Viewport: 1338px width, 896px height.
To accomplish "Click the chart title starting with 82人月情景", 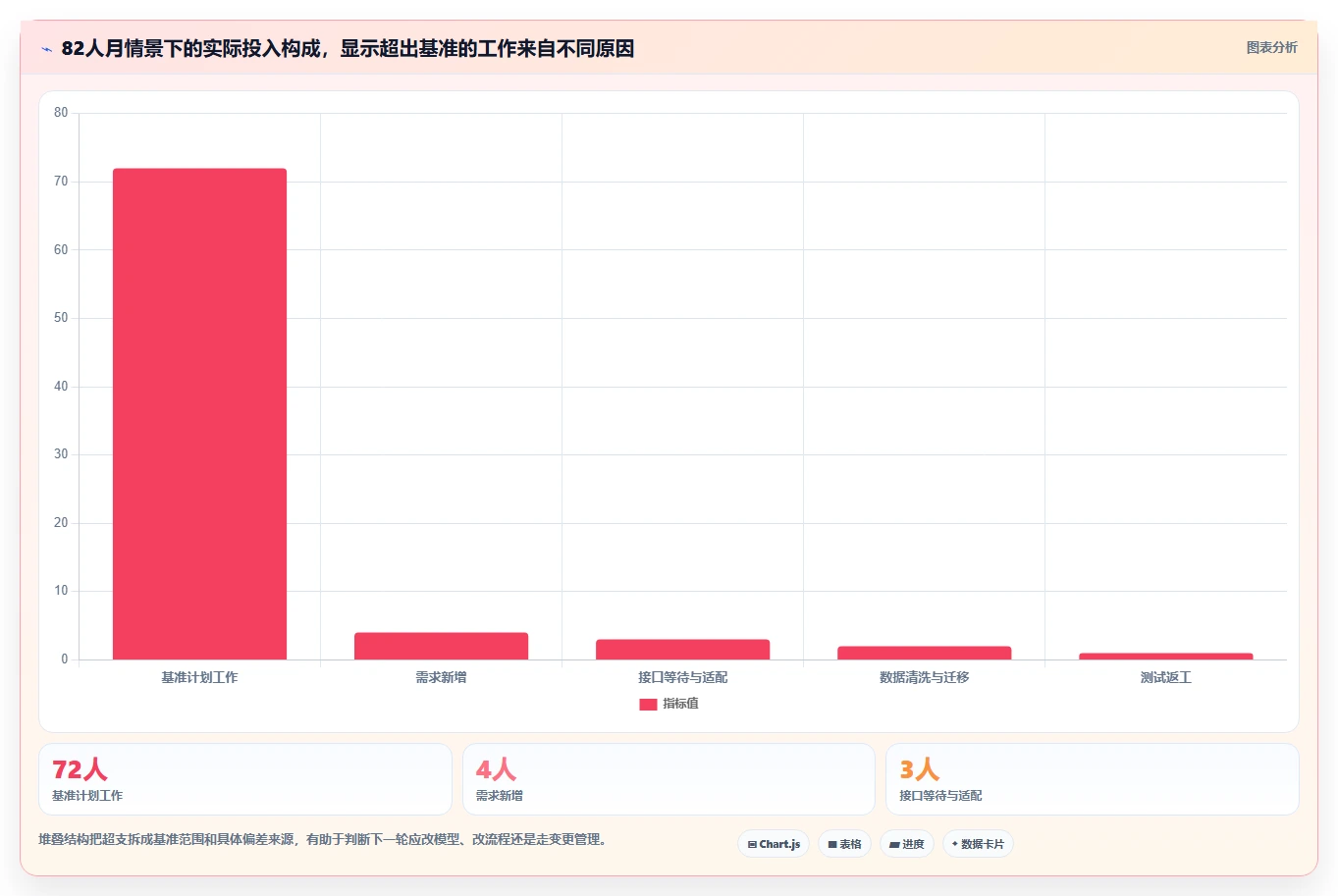I will click(348, 48).
